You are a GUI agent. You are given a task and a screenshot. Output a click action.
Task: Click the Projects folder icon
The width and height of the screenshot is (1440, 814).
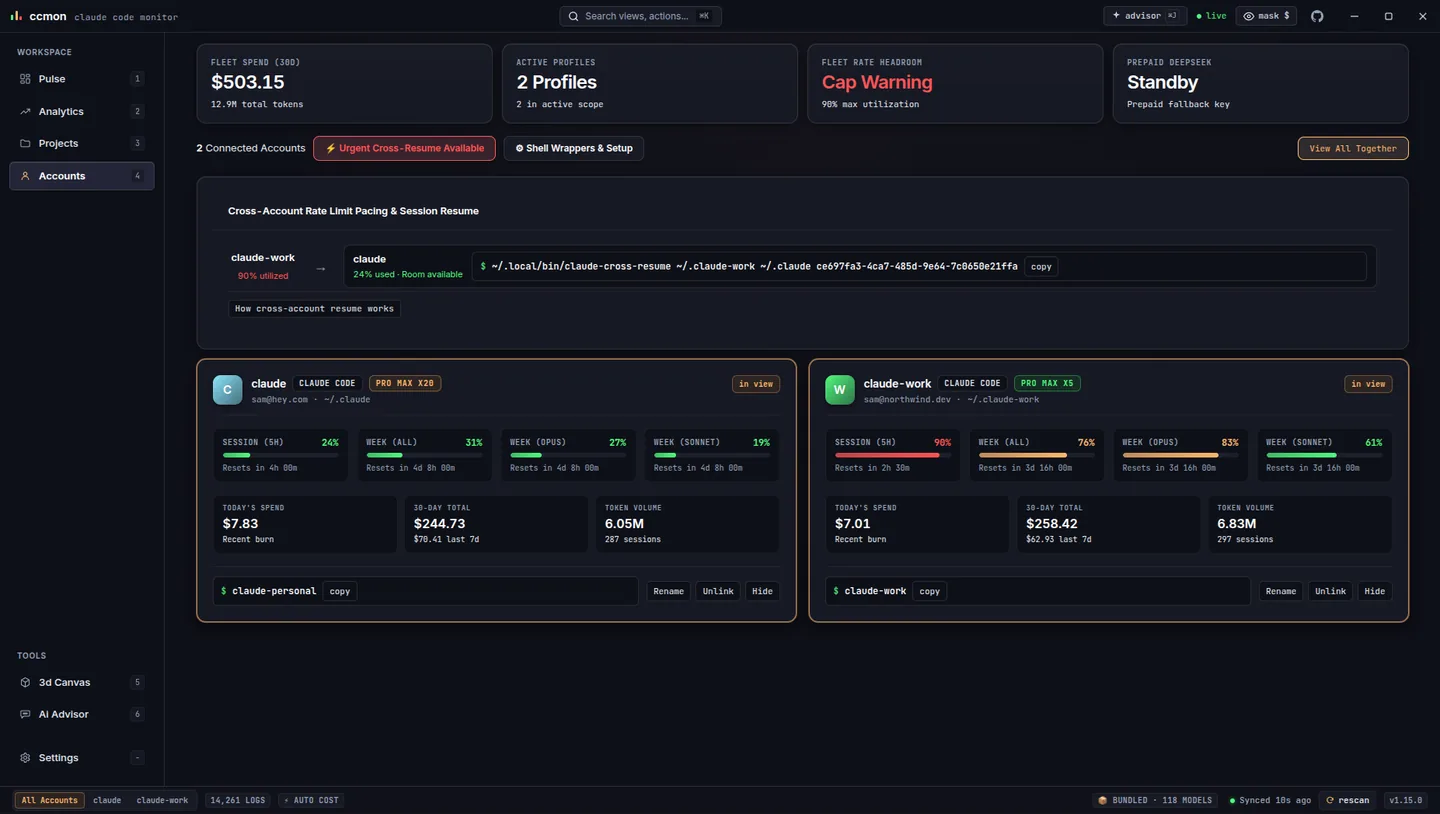25,144
